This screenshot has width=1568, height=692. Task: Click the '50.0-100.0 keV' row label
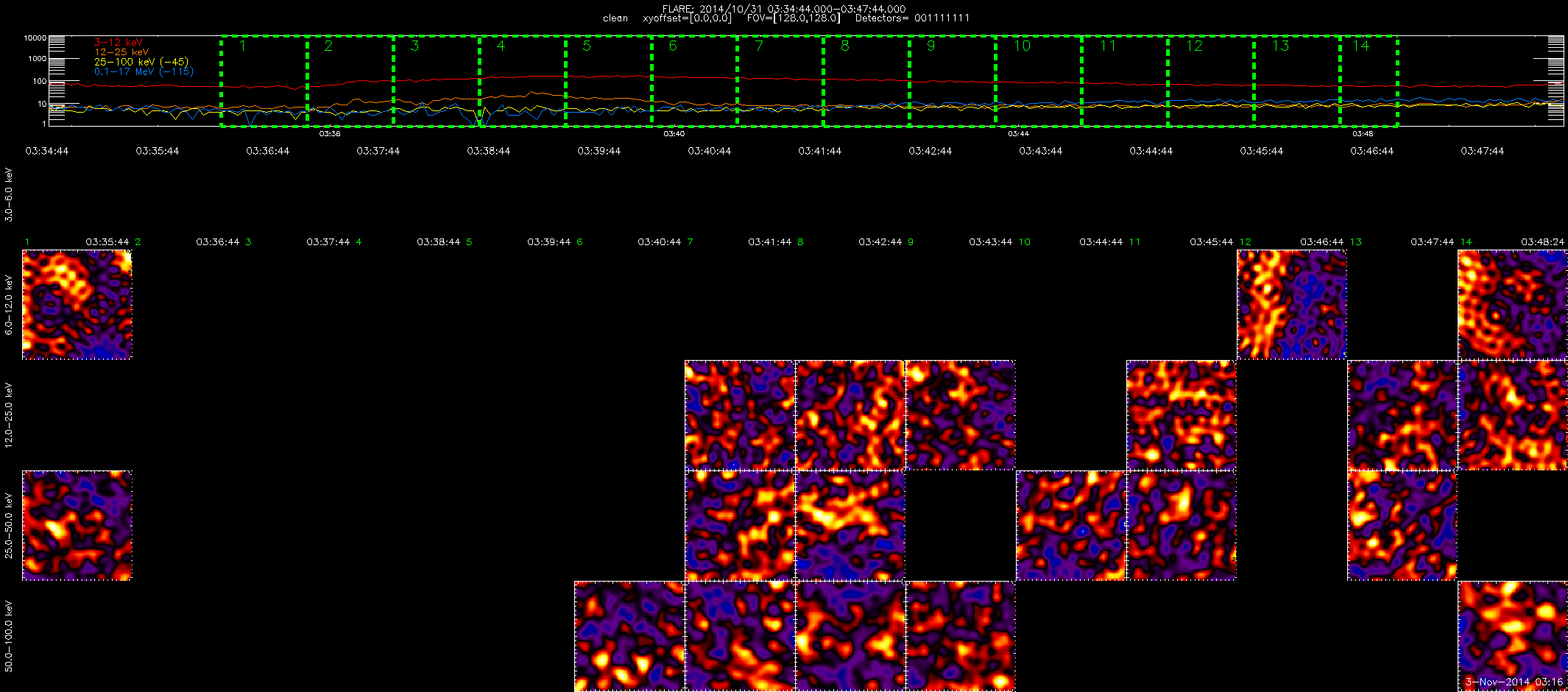(x=9, y=636)
